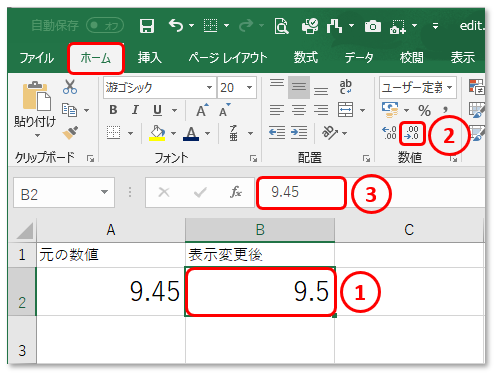
Task: Open the font name dropdown 游ゴシック
Action: 209,88
